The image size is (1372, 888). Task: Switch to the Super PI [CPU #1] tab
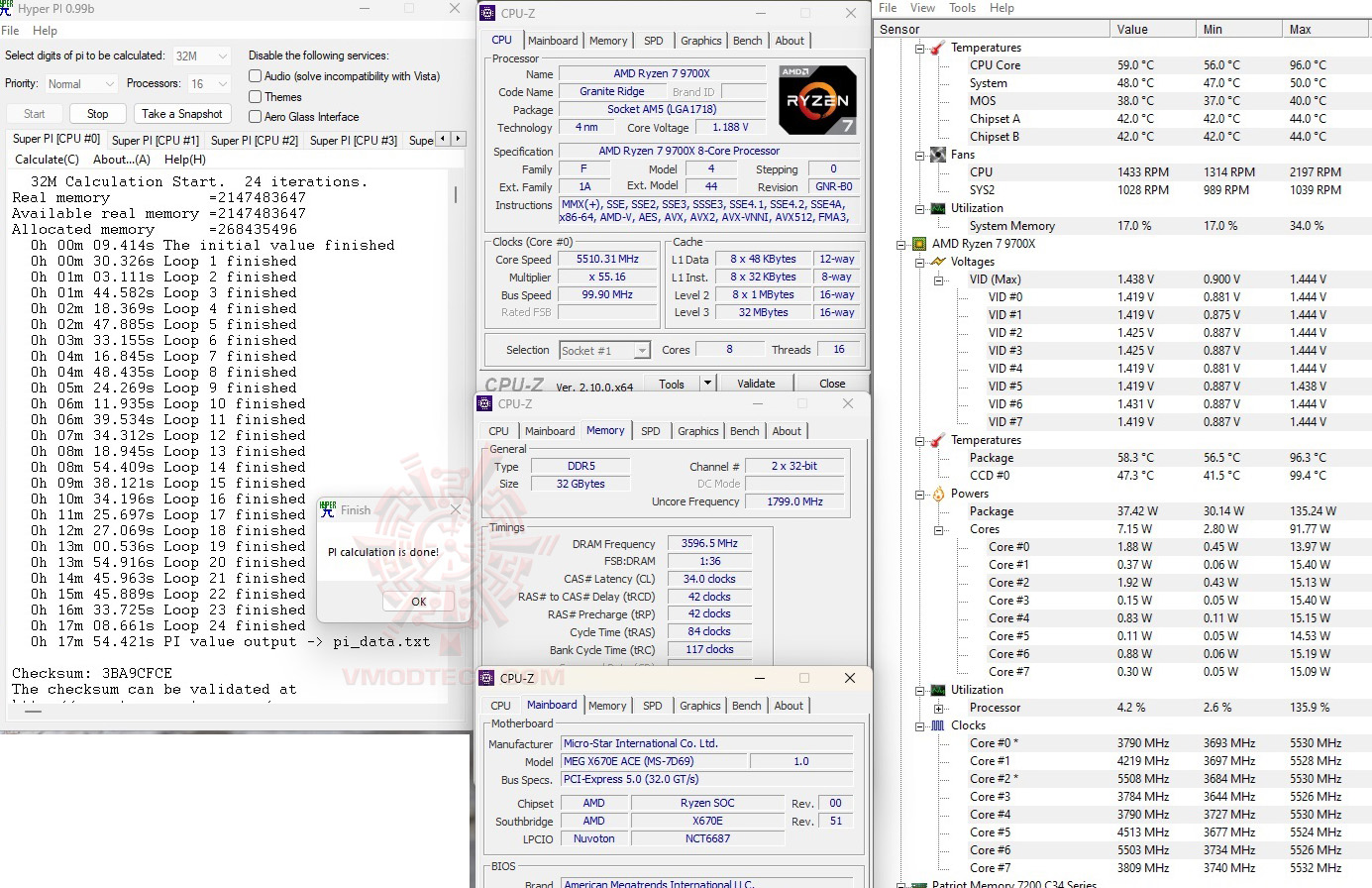[156, 140]
